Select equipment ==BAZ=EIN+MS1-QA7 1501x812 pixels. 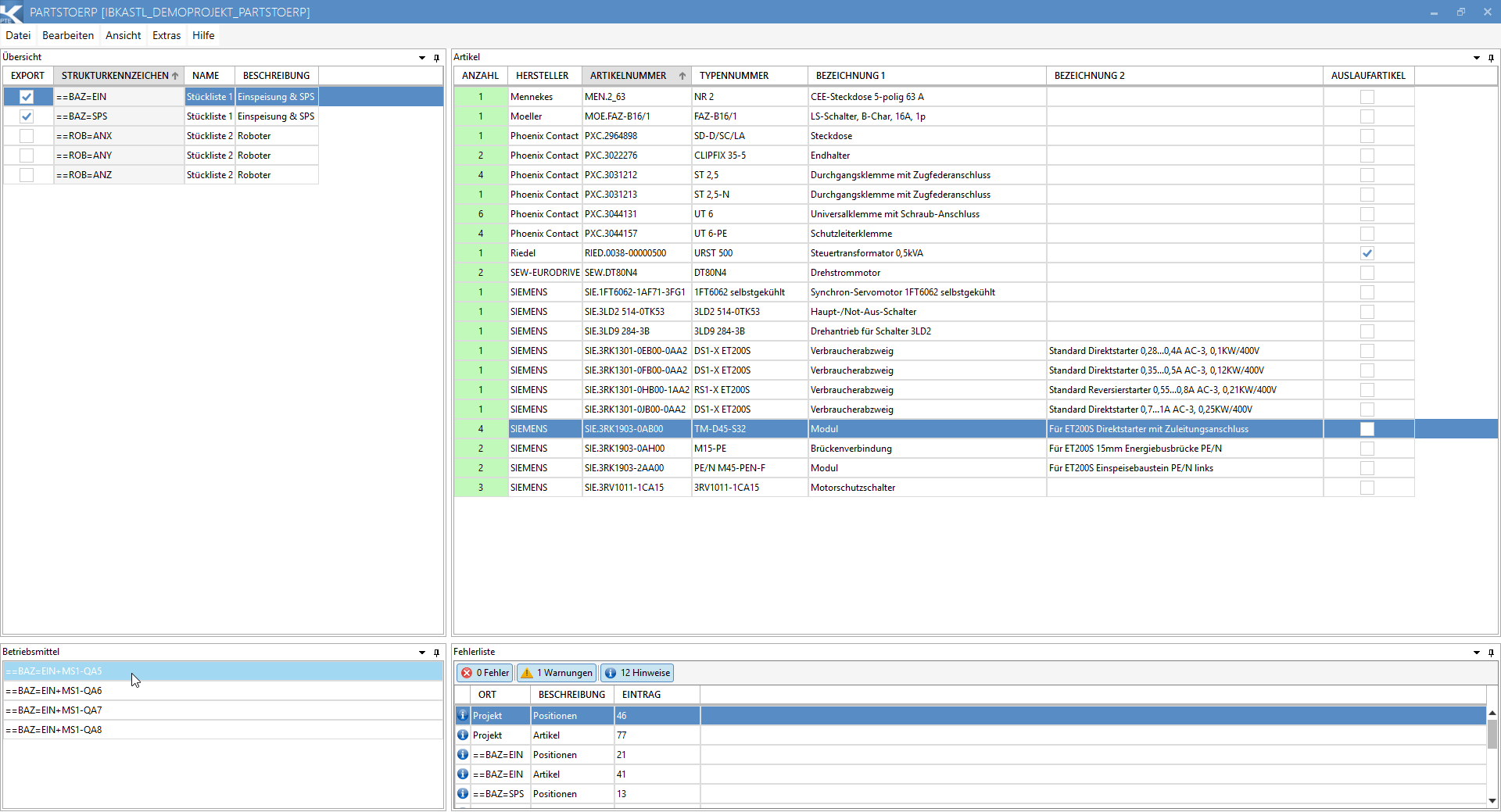point(223,710)
